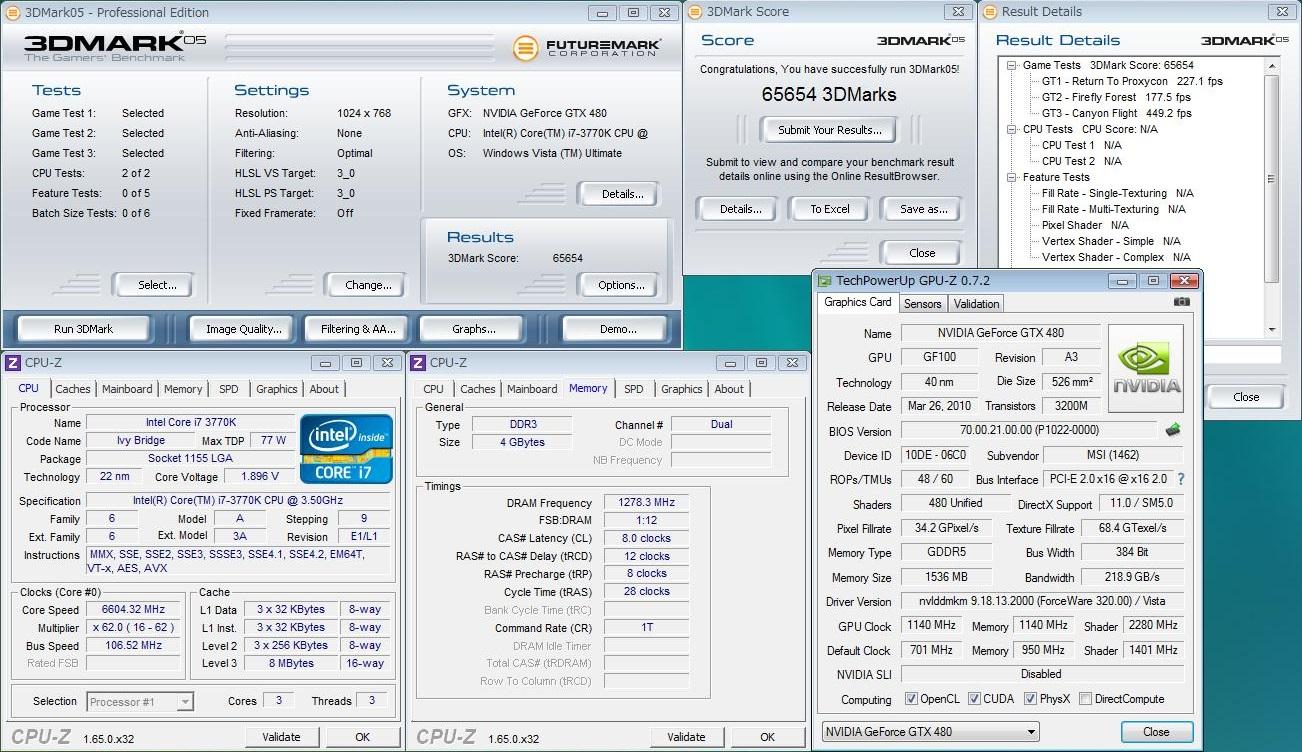Click Result Details scrollbar down arrow
The height and width of the screenshot is (752, 1302).
pyautogui.click(x=1272, y=330)
